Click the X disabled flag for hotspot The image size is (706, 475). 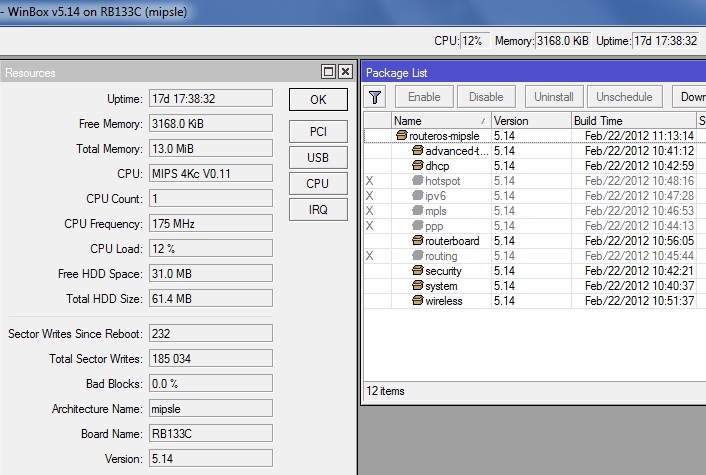coord(370,181)
